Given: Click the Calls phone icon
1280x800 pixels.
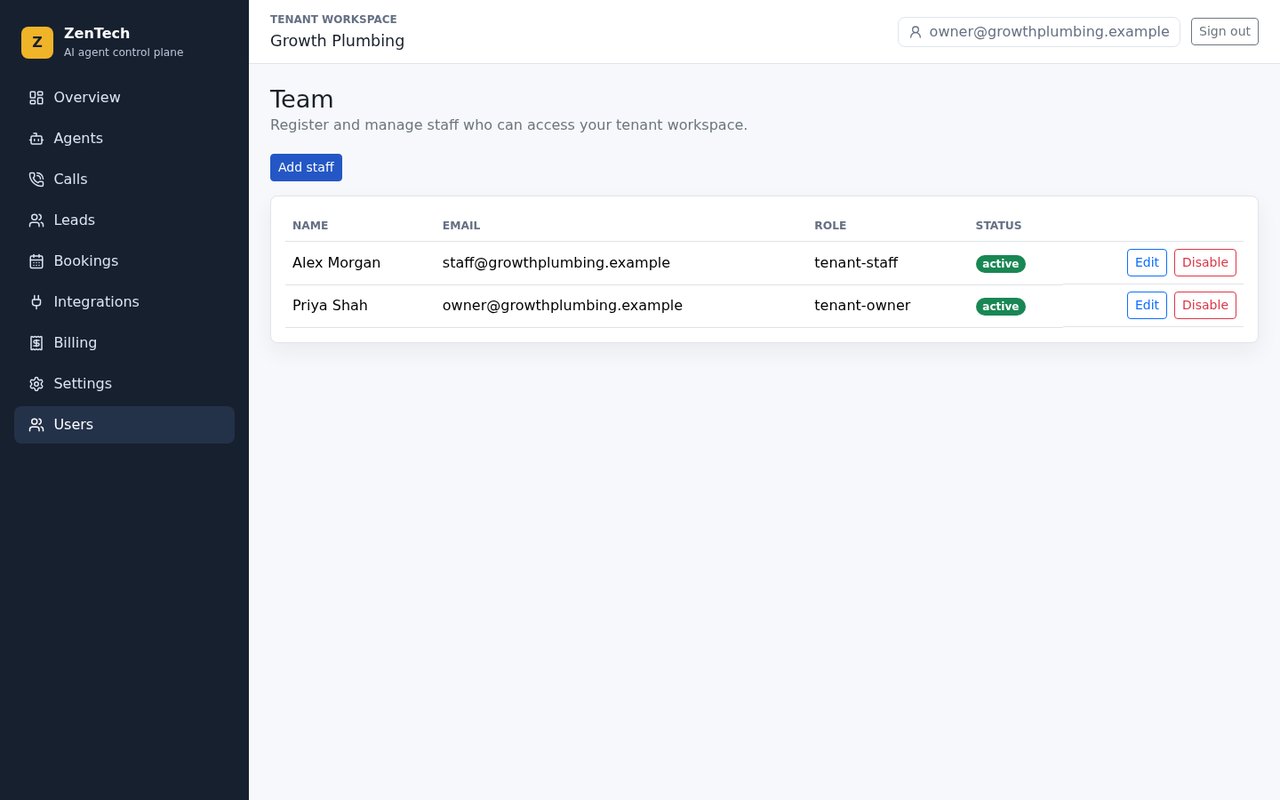Looking at the screenshot, I should click(x=36, y=180).
